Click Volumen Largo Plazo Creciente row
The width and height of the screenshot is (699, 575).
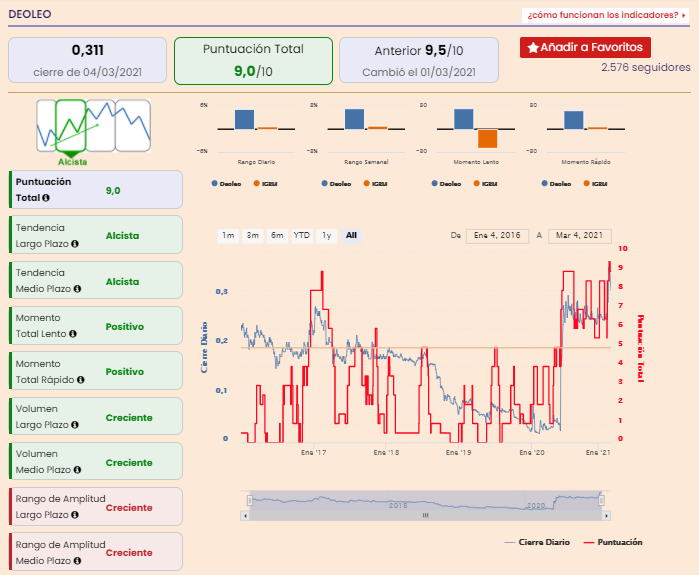[x=96, y=416]
